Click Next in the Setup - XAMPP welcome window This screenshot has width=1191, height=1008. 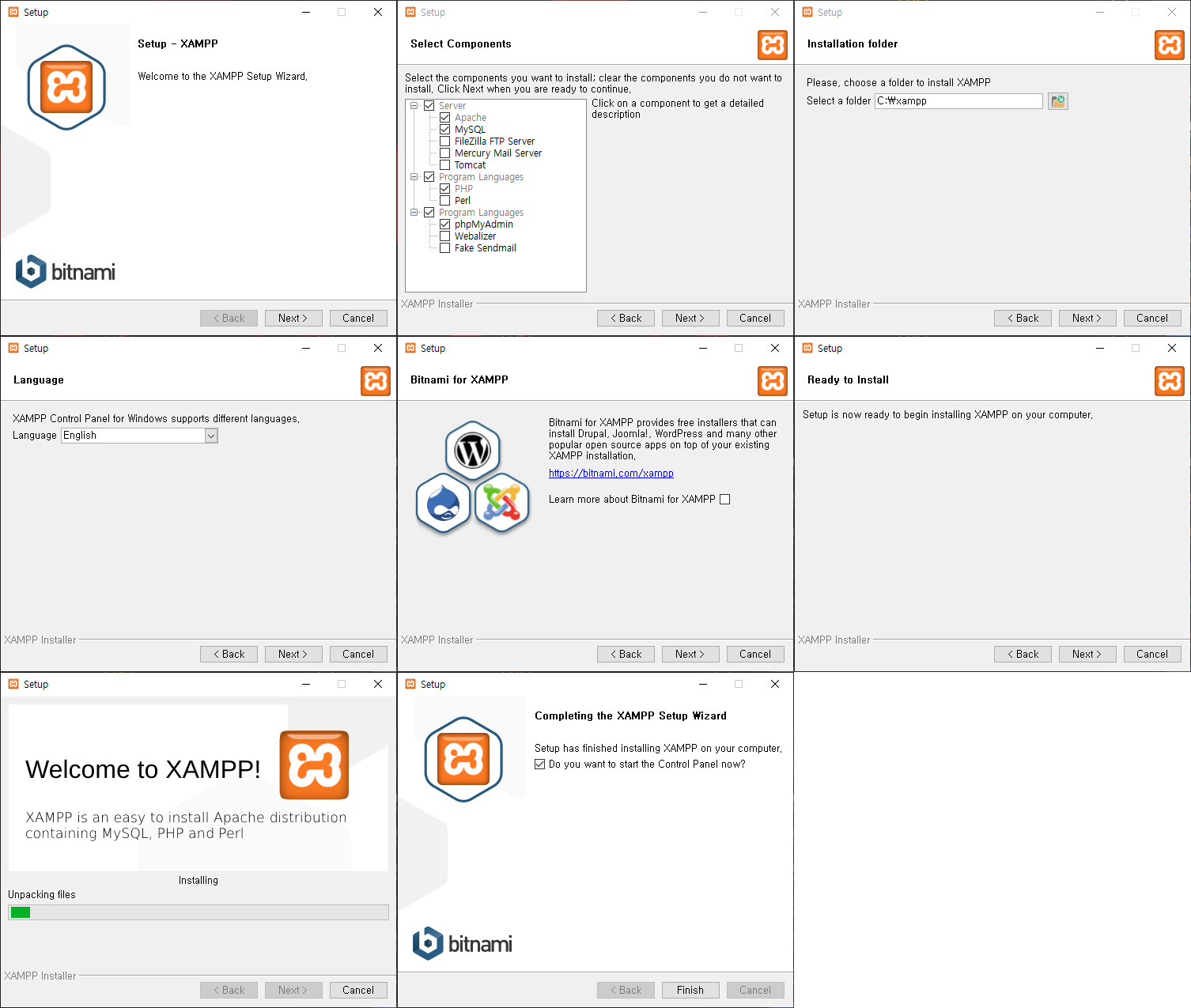pyautogui.click(x=293, y=319)
